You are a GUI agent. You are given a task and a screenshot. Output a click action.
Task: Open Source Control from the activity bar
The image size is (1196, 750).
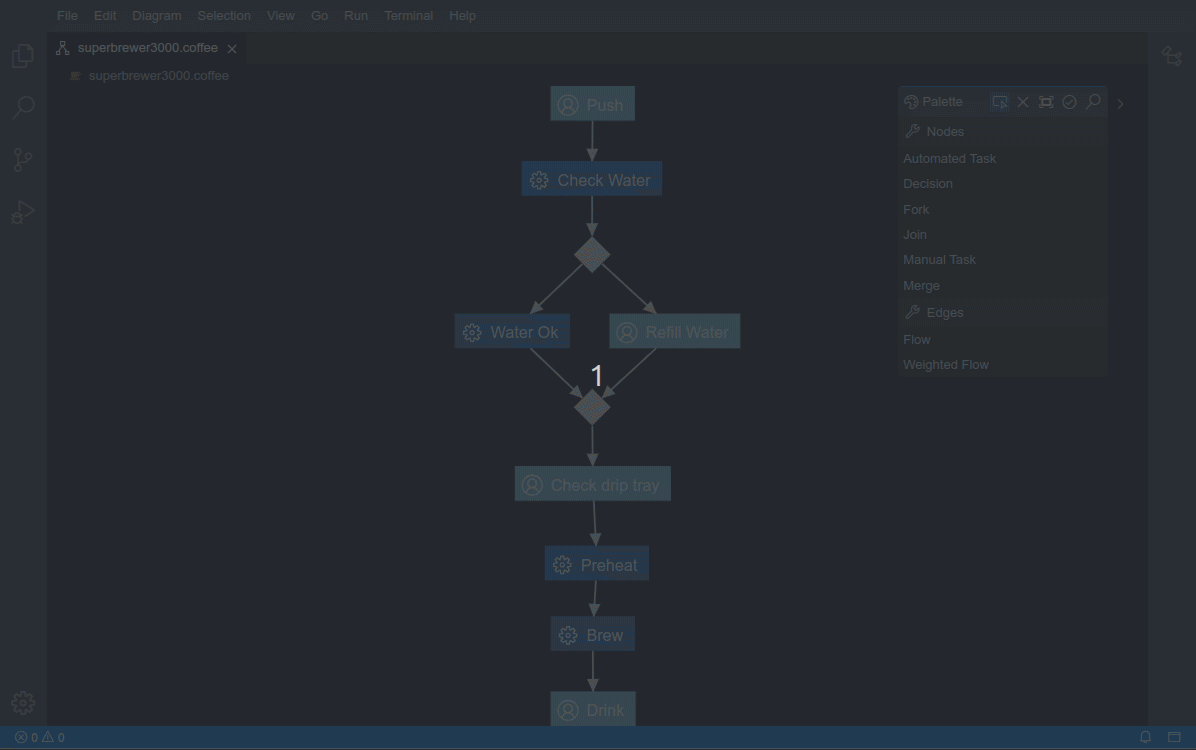coord(22,159)
